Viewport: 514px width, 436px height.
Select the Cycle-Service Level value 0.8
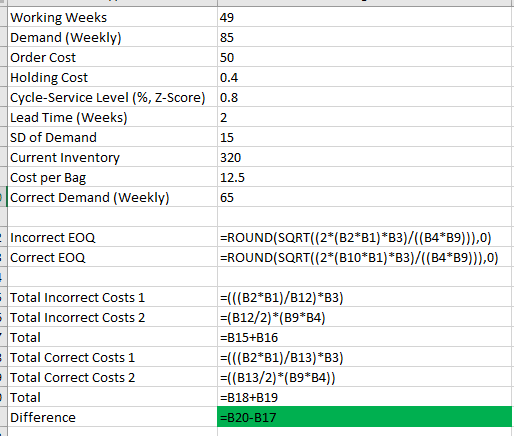pyautogui.click(x=365, y=97)
